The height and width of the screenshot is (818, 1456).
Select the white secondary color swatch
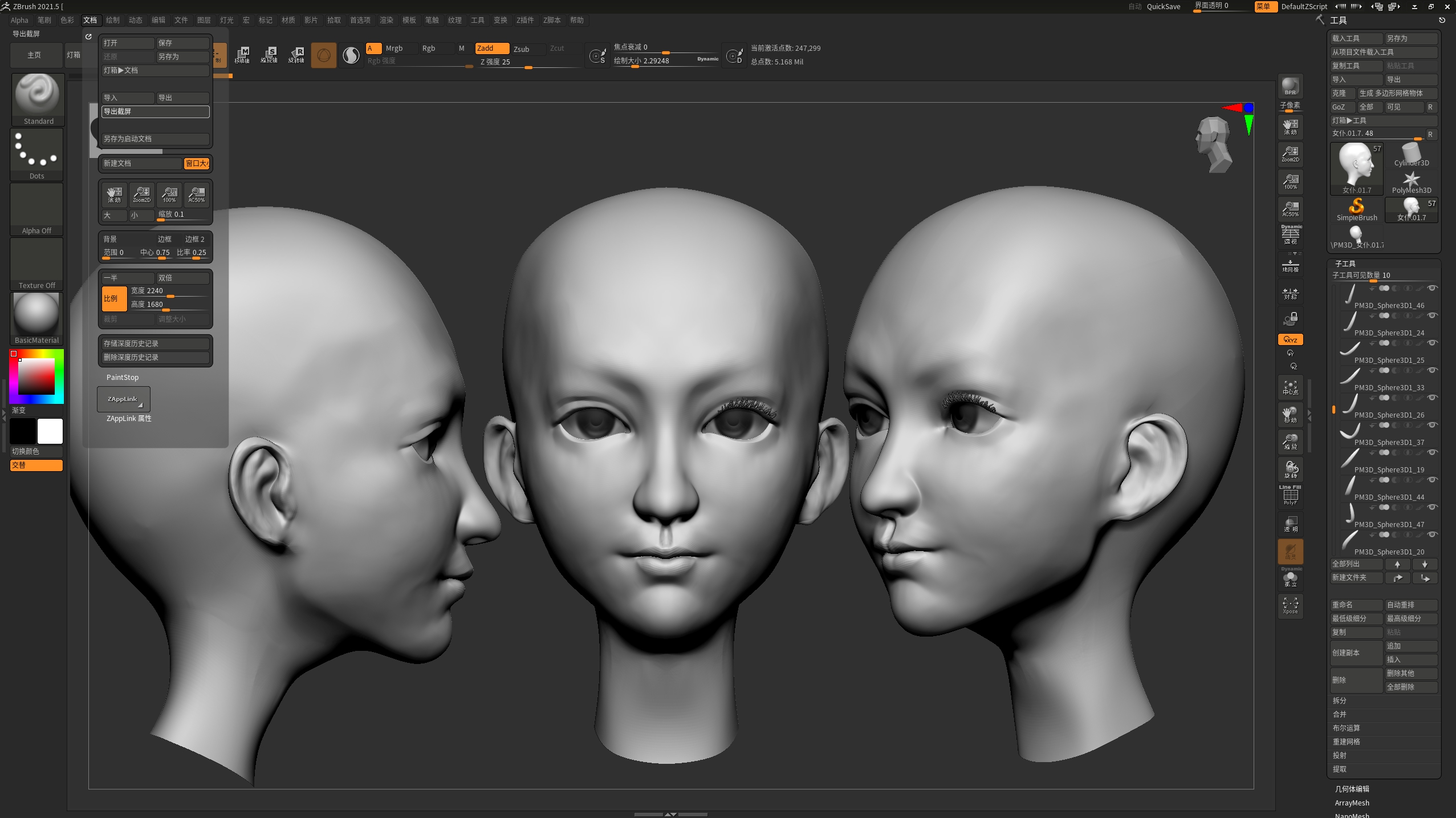tap(50, 431)
